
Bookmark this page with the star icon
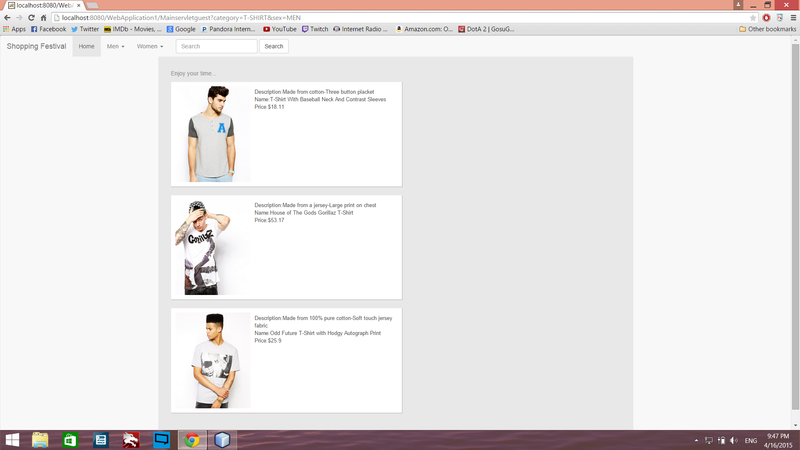point(753,18)
